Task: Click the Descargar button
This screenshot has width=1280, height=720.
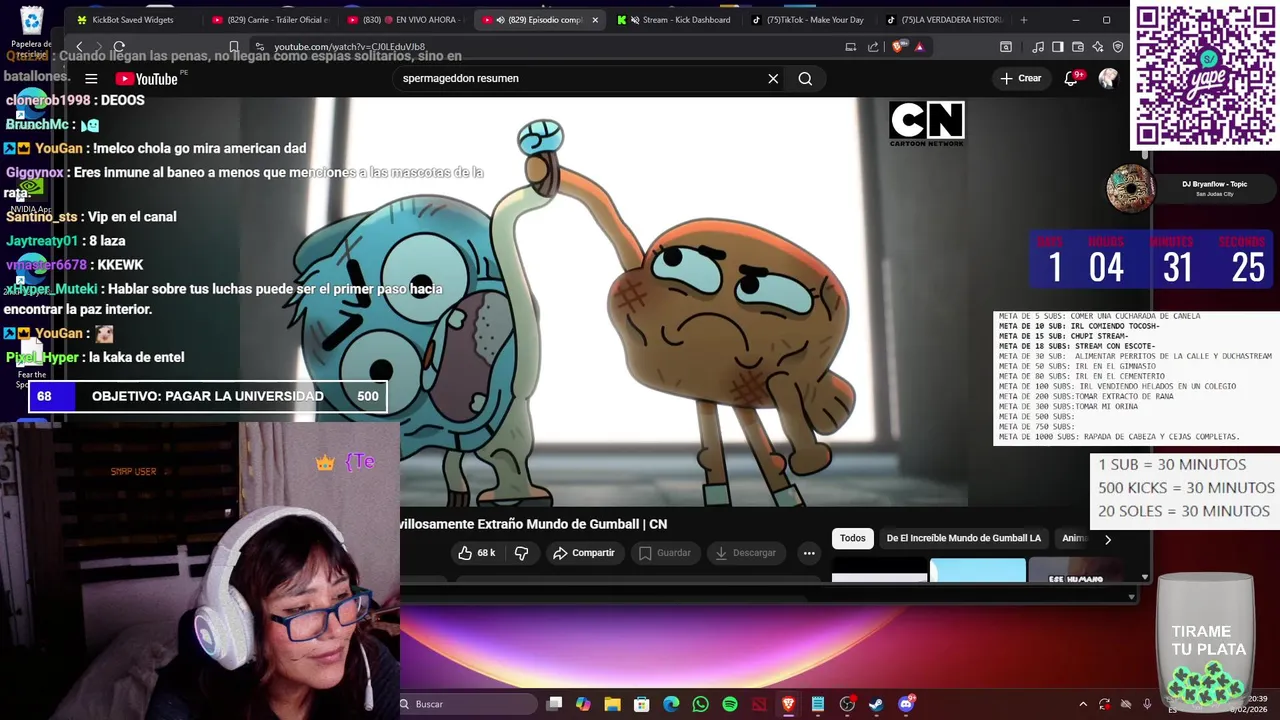Action: pyautogui.click(x=745, y=553)
